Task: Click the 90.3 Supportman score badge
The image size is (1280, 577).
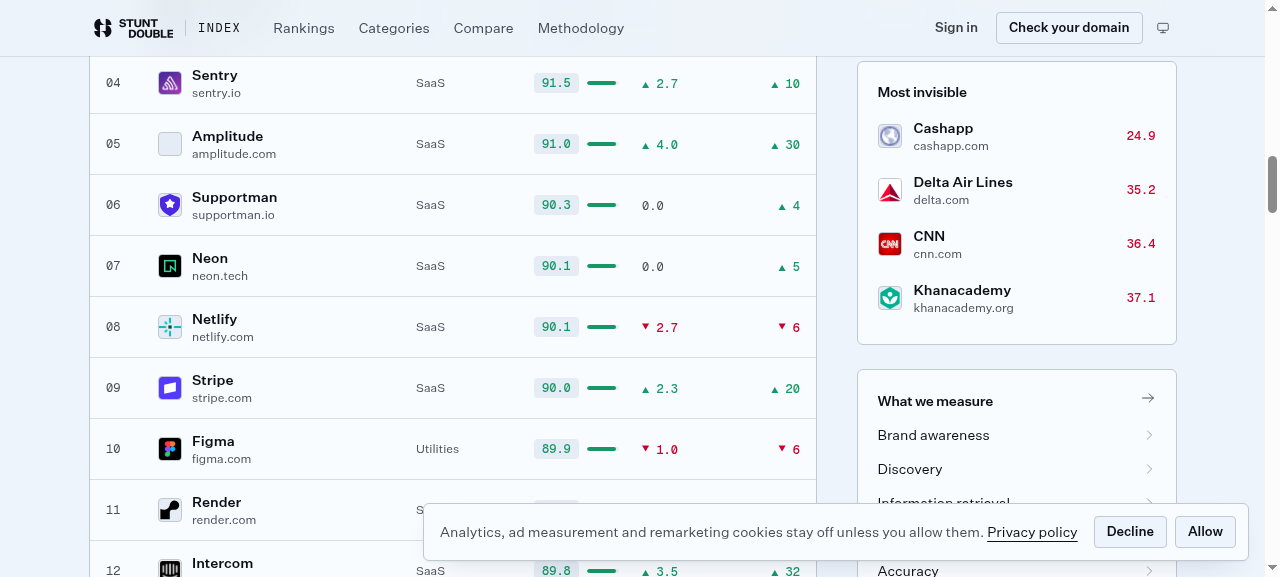Action: coord(556,205)
